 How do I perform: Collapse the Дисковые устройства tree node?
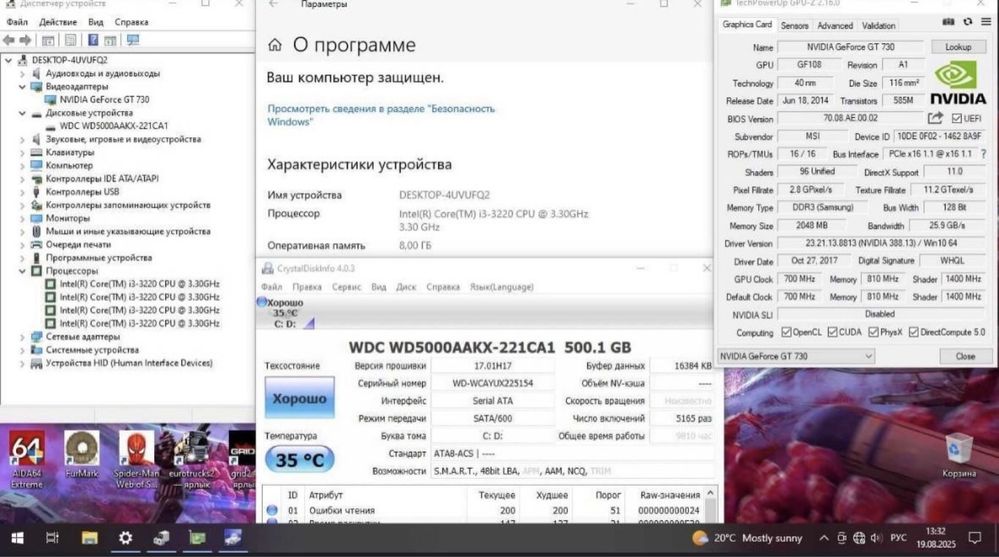(x=22, y=113)
